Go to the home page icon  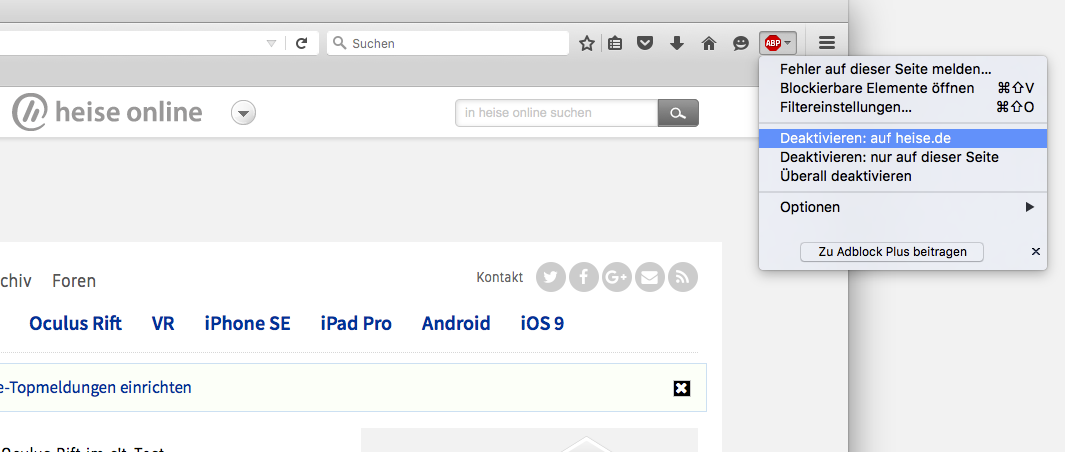708,44
